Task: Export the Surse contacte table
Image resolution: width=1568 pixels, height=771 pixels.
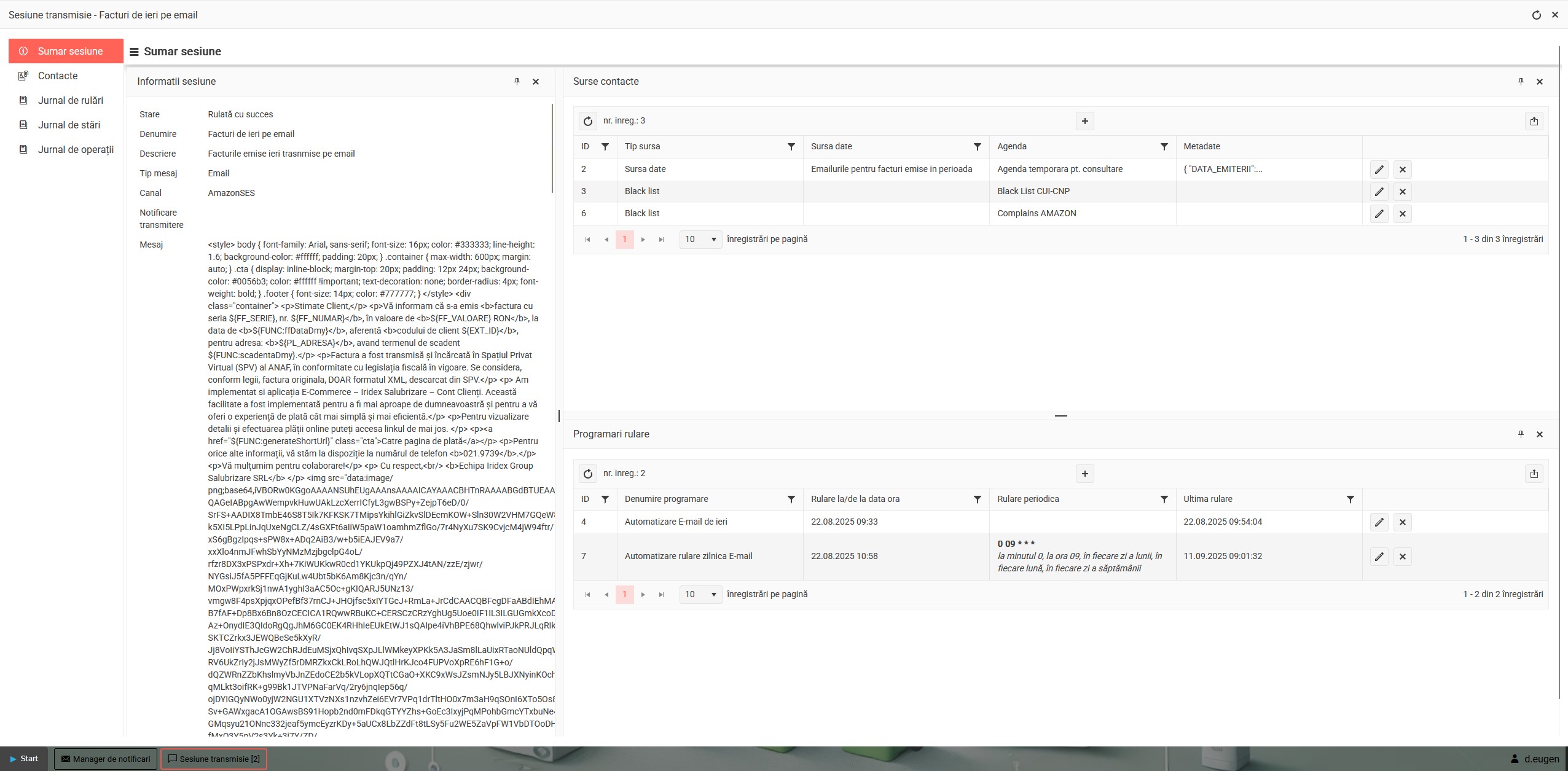Action: (1534, 121)
